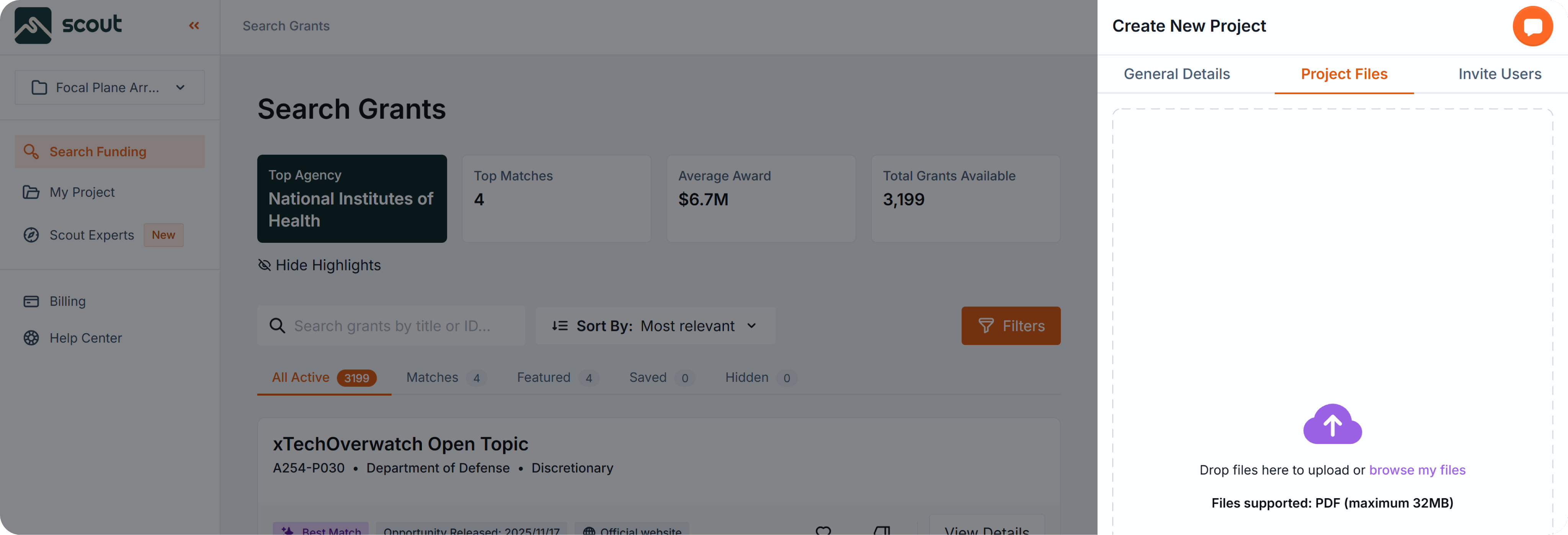Click the Scout mountain logo icon

[x=33, y=26]
